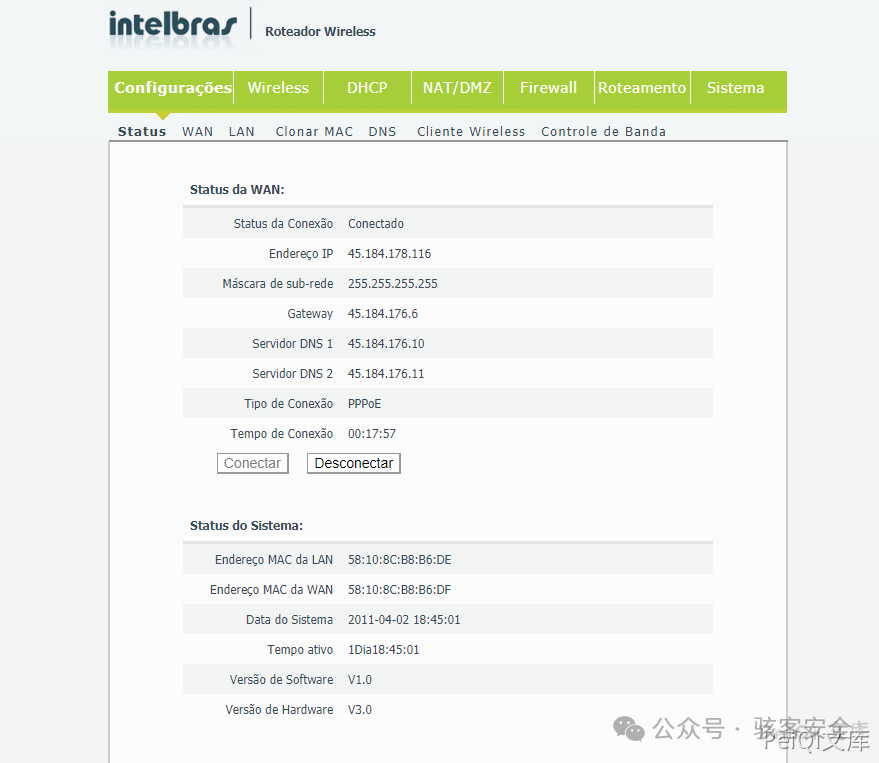Click the Intelbras logo

click(173, 25)
